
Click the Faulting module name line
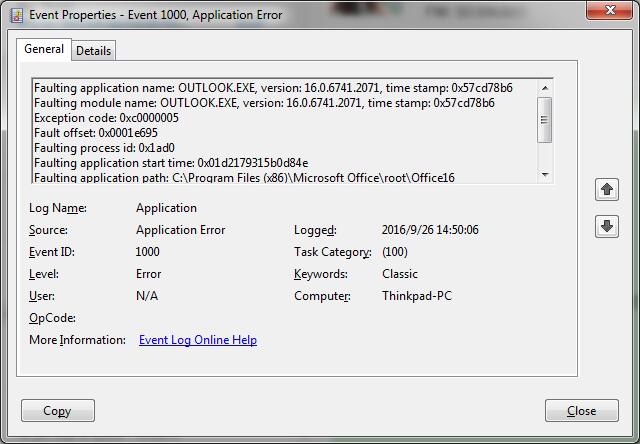coord(264,103)
